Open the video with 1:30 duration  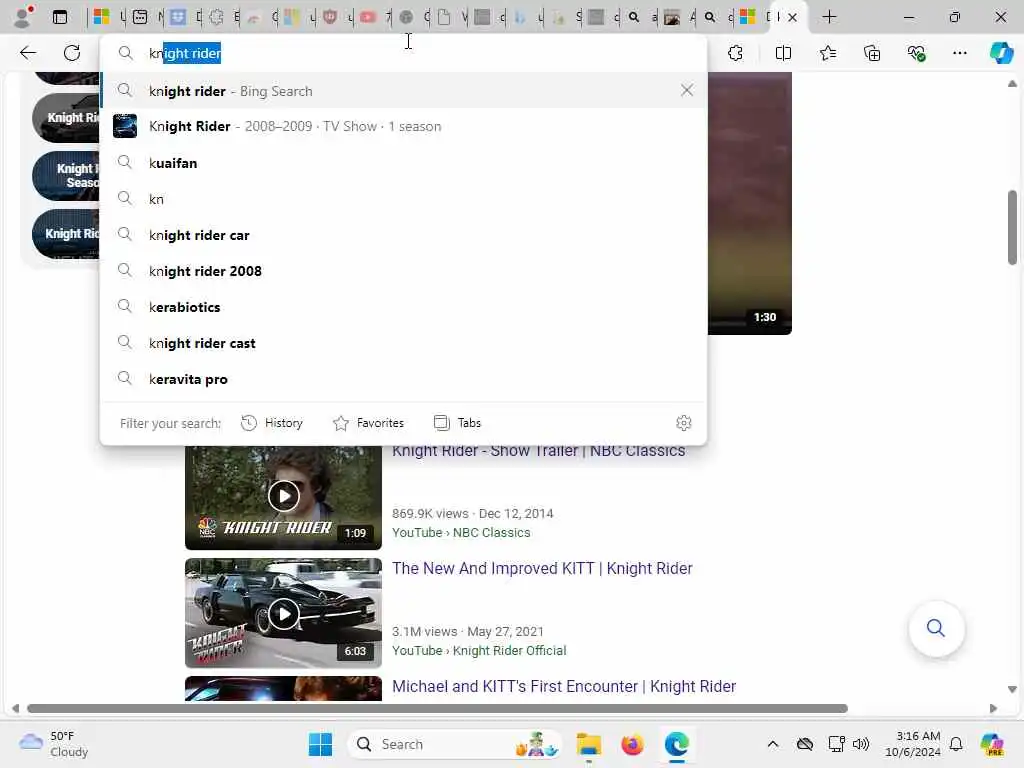(750, 204)
